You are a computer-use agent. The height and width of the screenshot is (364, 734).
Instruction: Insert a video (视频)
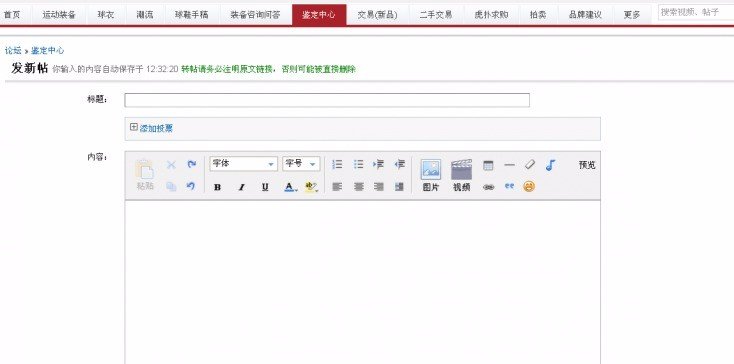tap(461, 175)
